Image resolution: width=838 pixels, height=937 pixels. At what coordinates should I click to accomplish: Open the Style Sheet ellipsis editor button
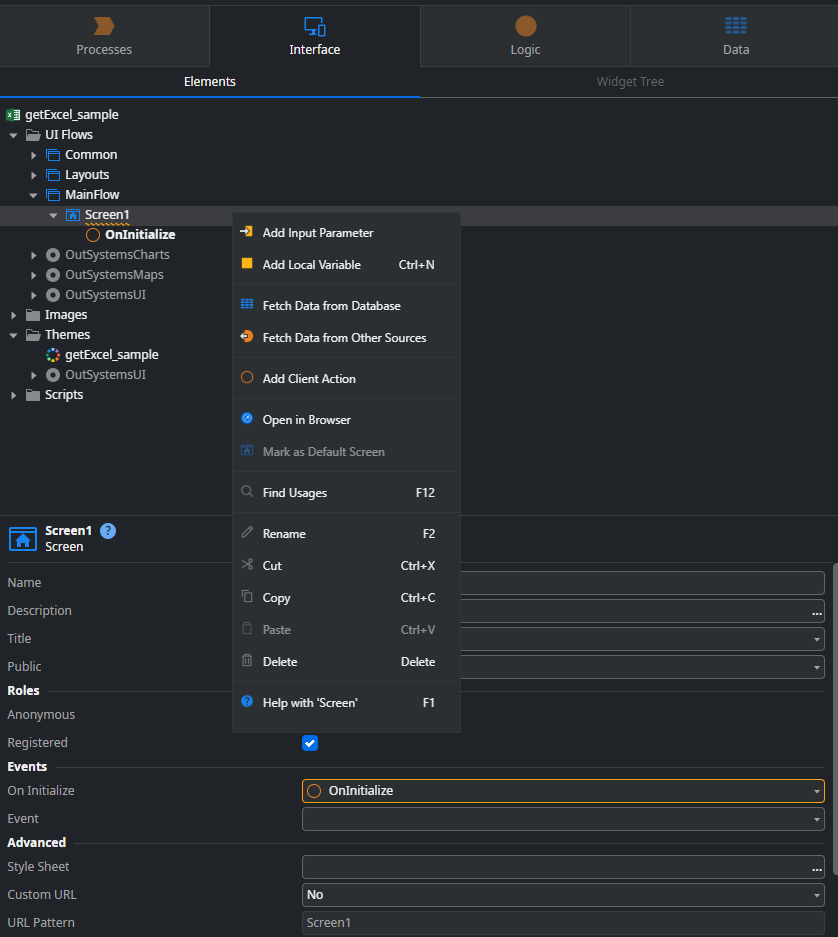(x=816, y=869)
